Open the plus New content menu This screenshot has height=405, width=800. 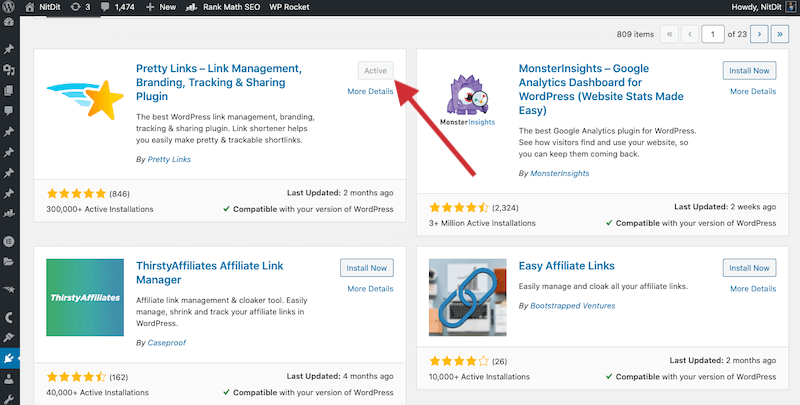pos(161,7)
